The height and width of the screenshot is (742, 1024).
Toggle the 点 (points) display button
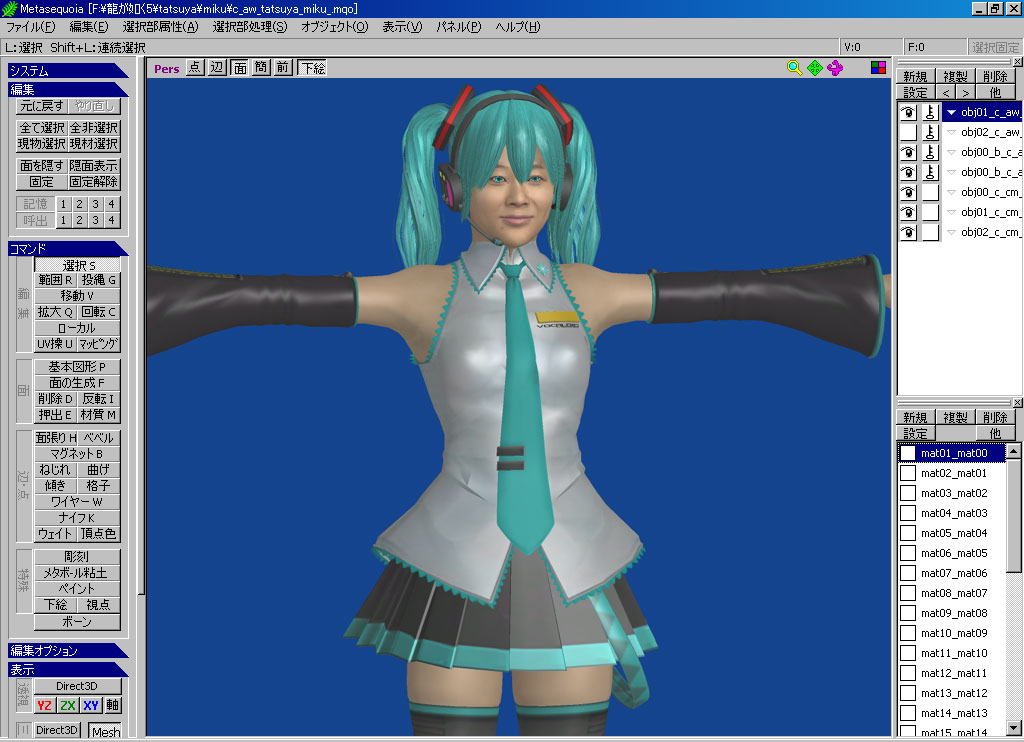[195, 67]
